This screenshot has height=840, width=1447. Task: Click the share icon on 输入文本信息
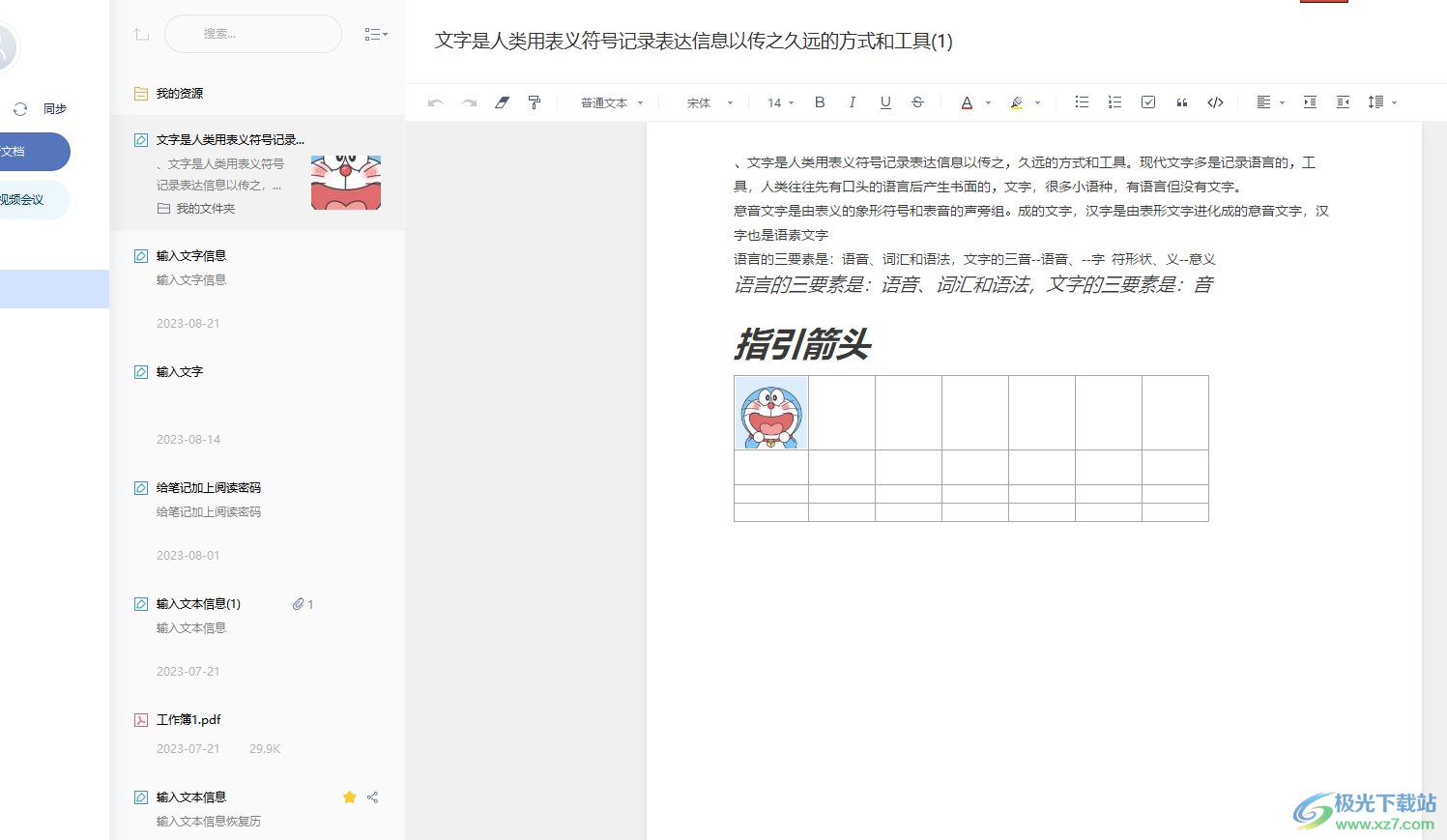(x=373, y=797)
